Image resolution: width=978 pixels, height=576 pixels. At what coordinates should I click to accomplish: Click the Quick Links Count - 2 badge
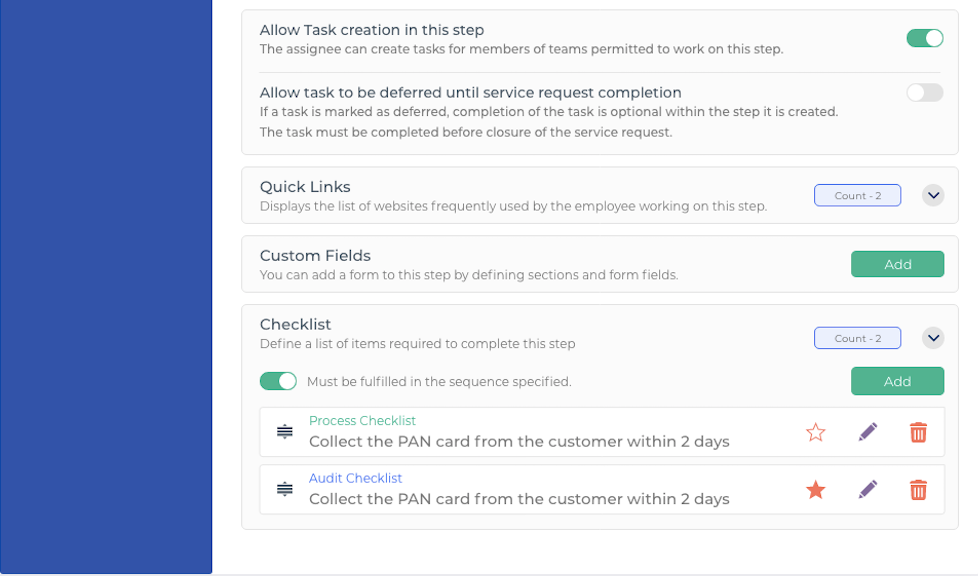[857, 195]
